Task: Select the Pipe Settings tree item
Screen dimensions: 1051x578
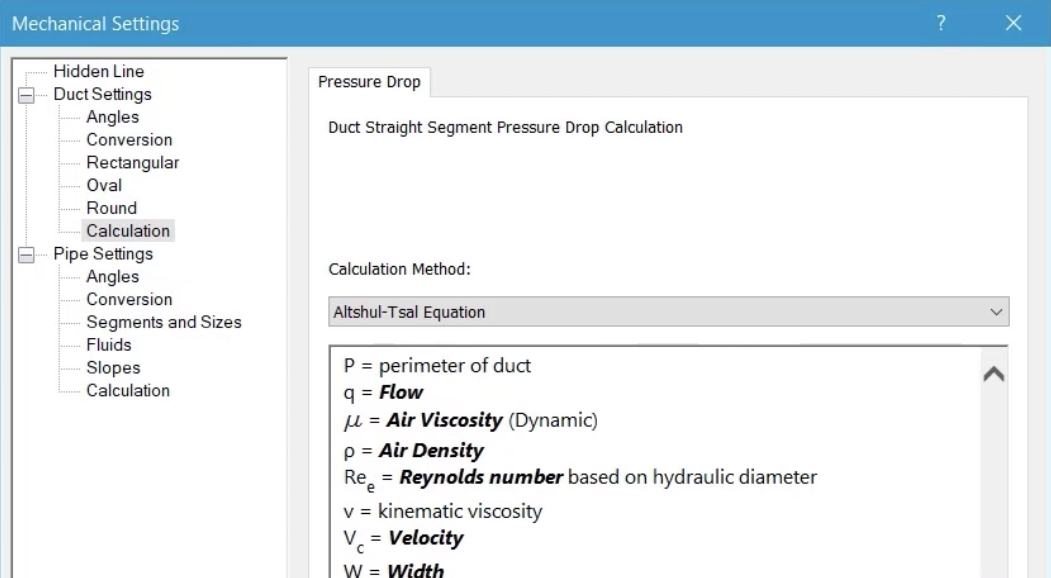Action: (x=103, y=253)
